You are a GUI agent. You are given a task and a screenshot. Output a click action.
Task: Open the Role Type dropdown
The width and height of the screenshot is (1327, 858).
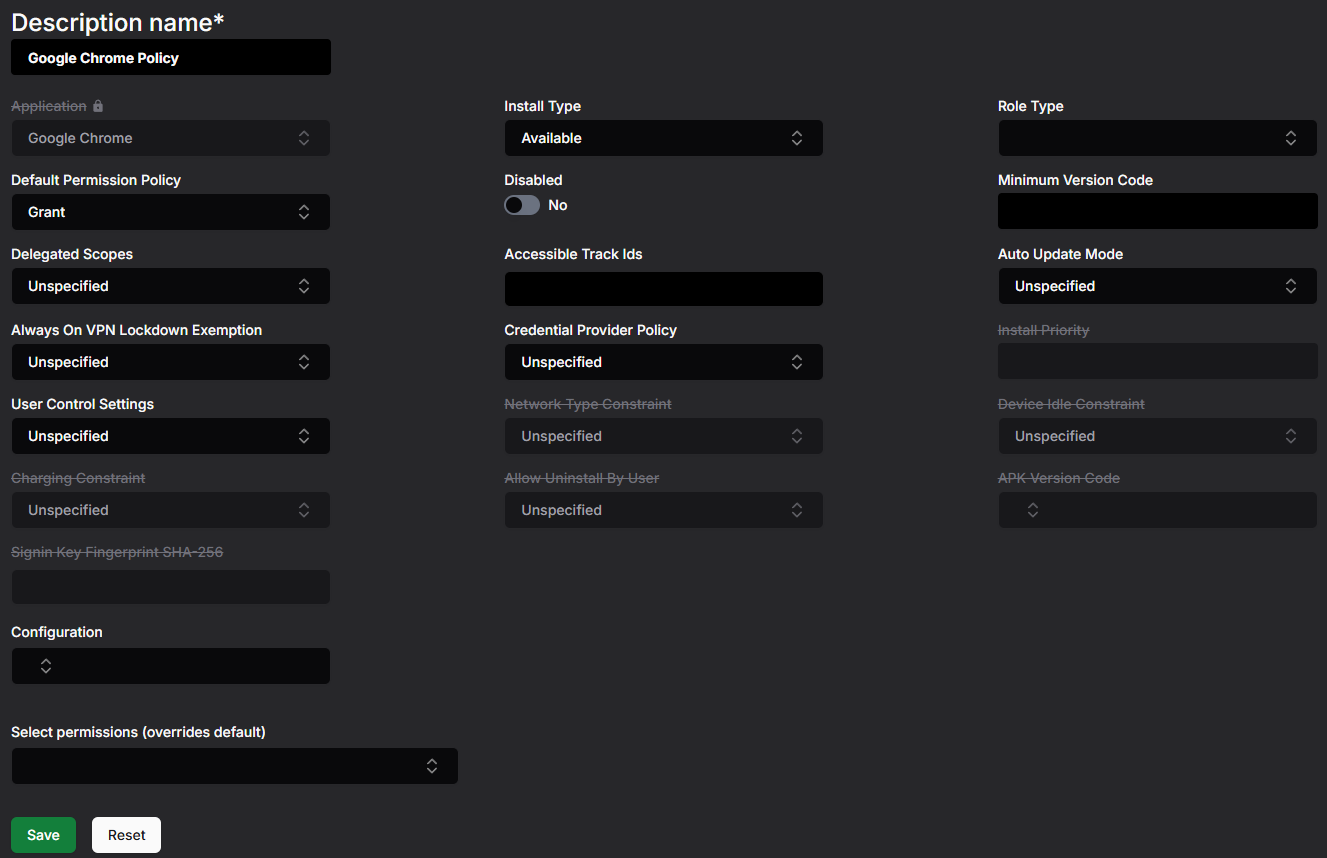coord(1157,138)
